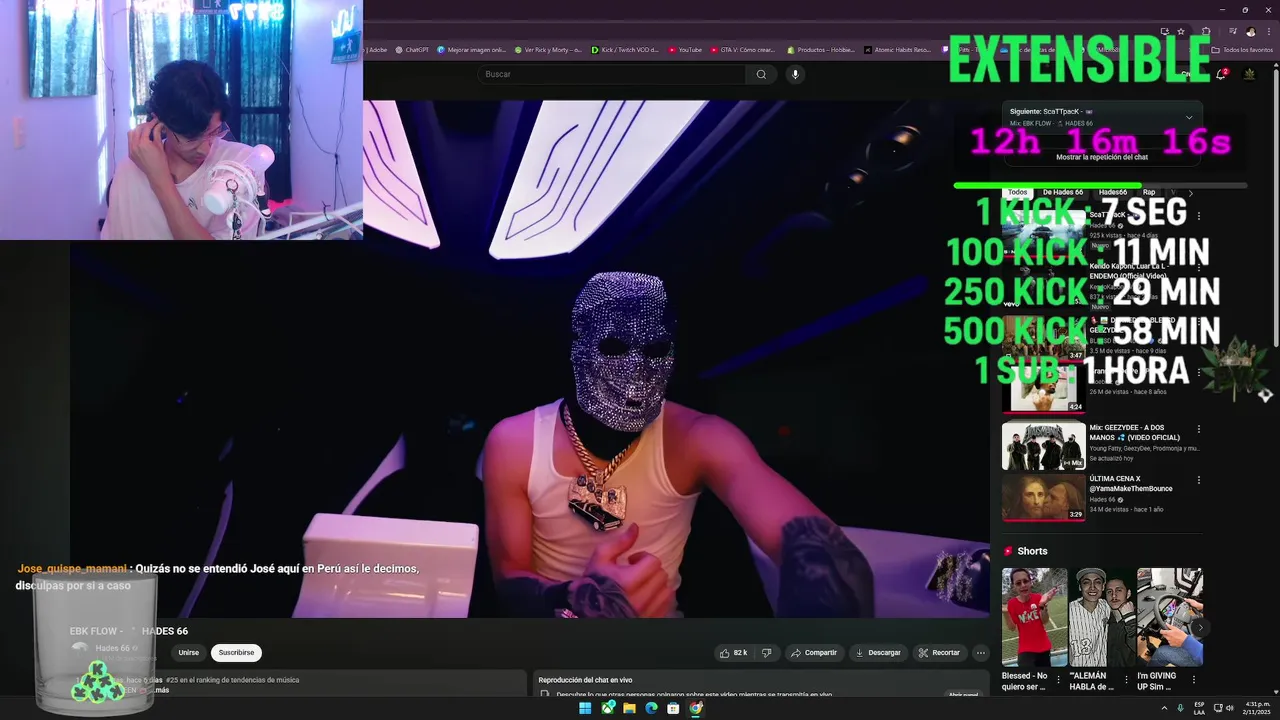Image resolution: width=1280 pixels, height=720 pixels.
Task: Open the Ver Rick y Morty bookmark
Action: point(548,49)
